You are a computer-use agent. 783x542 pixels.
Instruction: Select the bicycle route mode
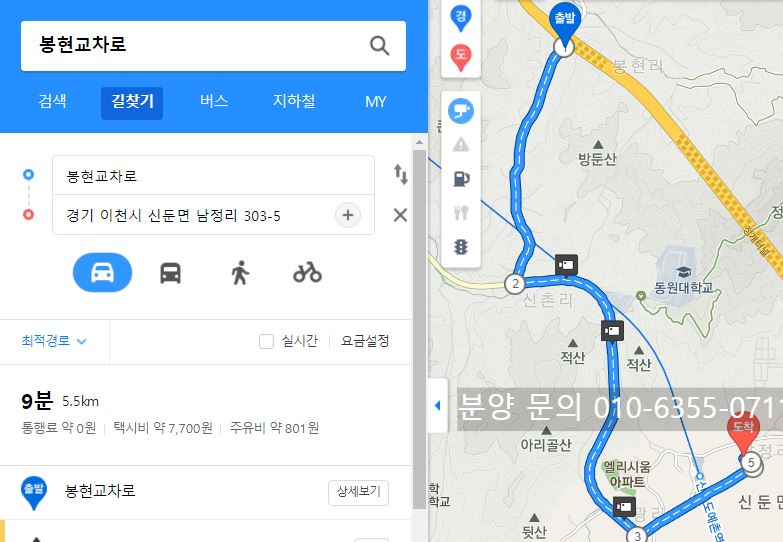click(307, 273)
